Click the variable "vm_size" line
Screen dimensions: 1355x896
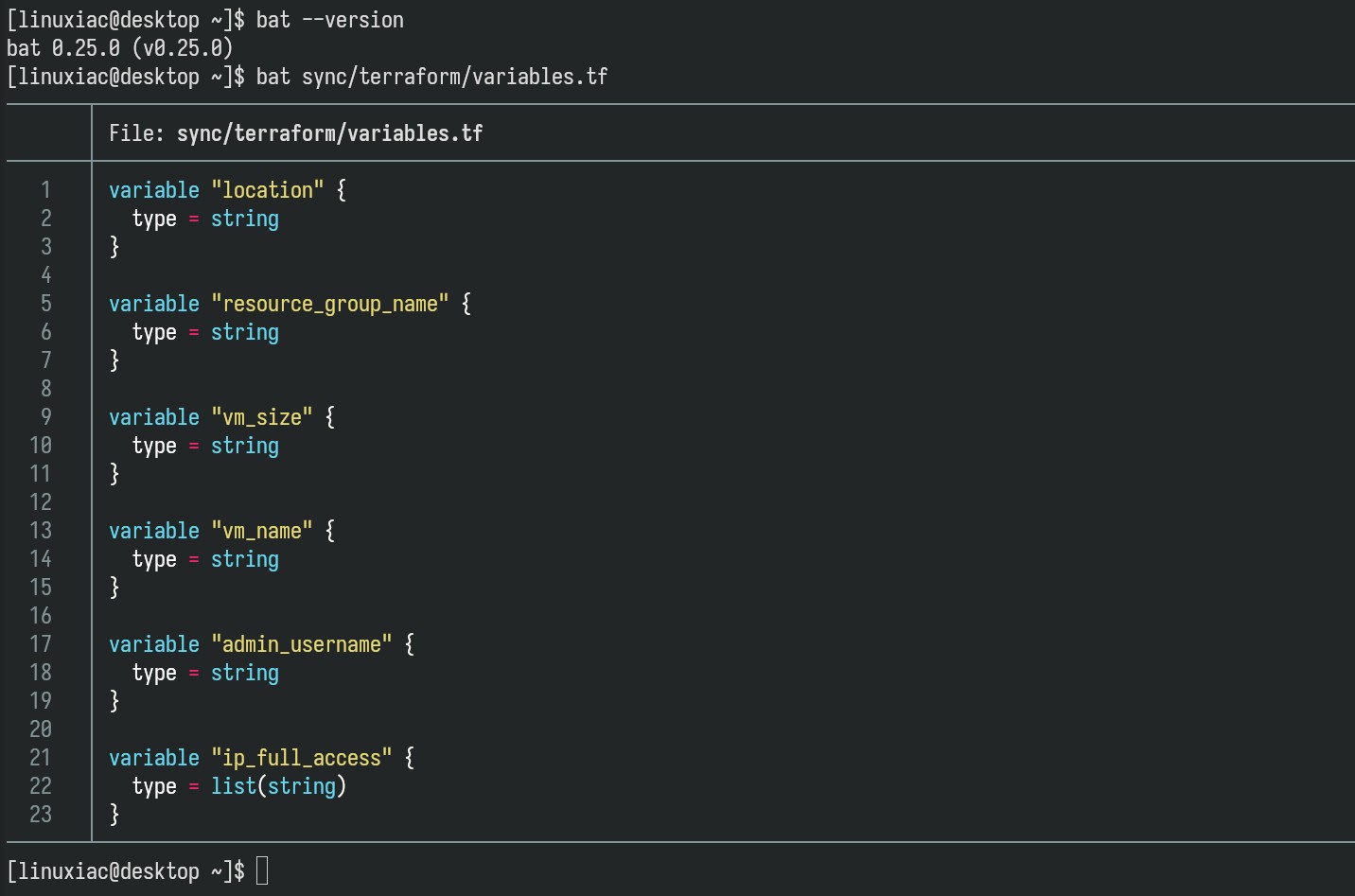coord(222,417)
